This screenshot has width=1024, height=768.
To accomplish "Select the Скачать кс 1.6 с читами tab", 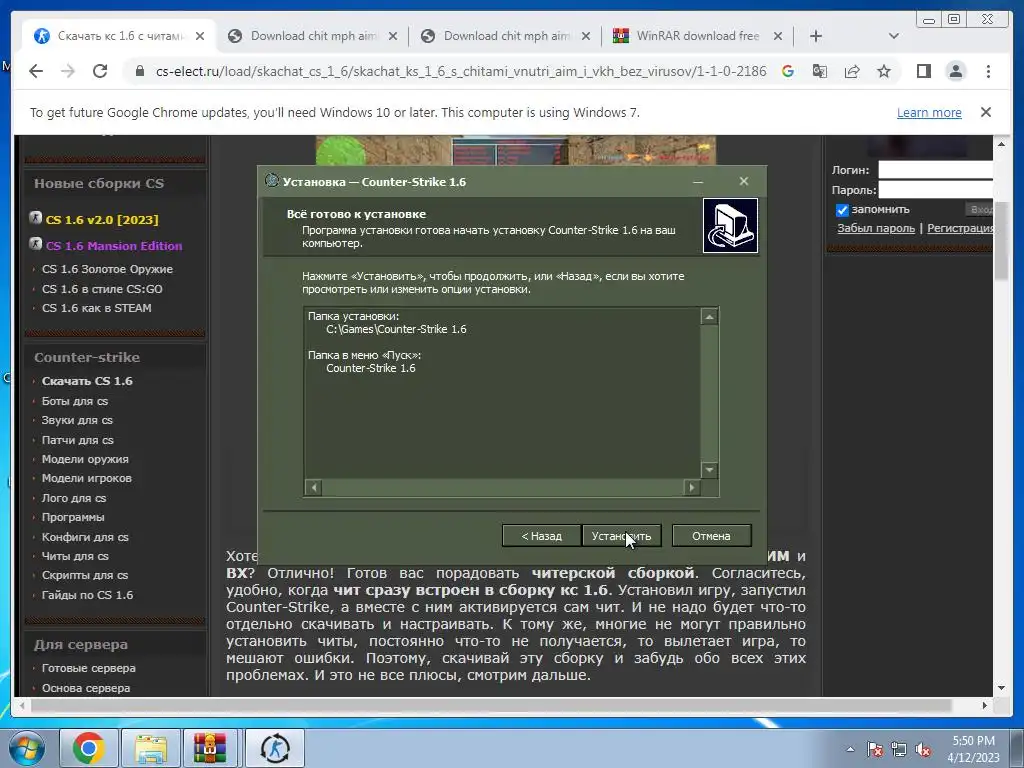I will (x=119, y=36).
